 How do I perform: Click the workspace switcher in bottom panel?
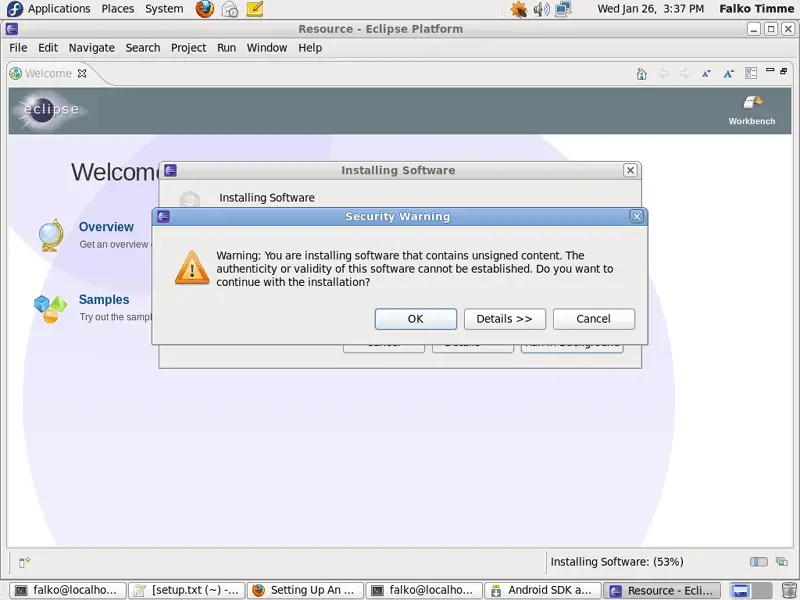point(751,591)
